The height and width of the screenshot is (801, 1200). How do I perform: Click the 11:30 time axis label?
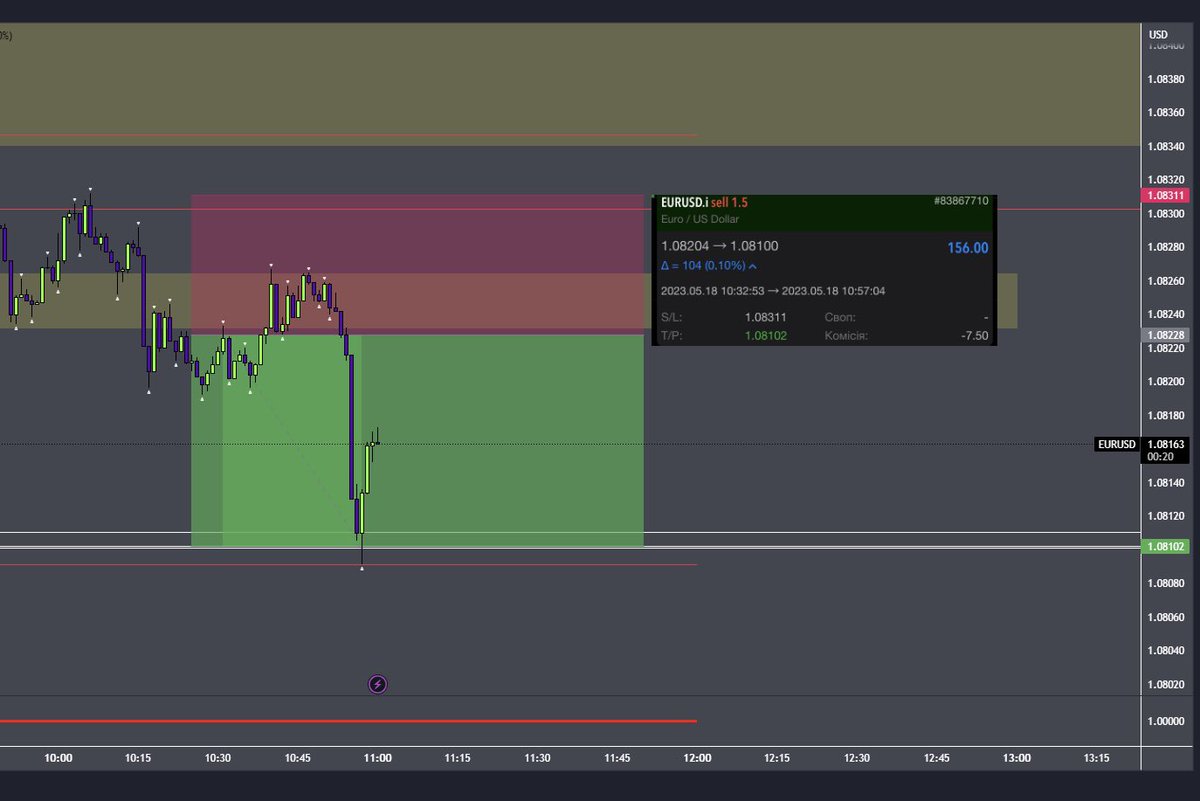tap(538, 758)
